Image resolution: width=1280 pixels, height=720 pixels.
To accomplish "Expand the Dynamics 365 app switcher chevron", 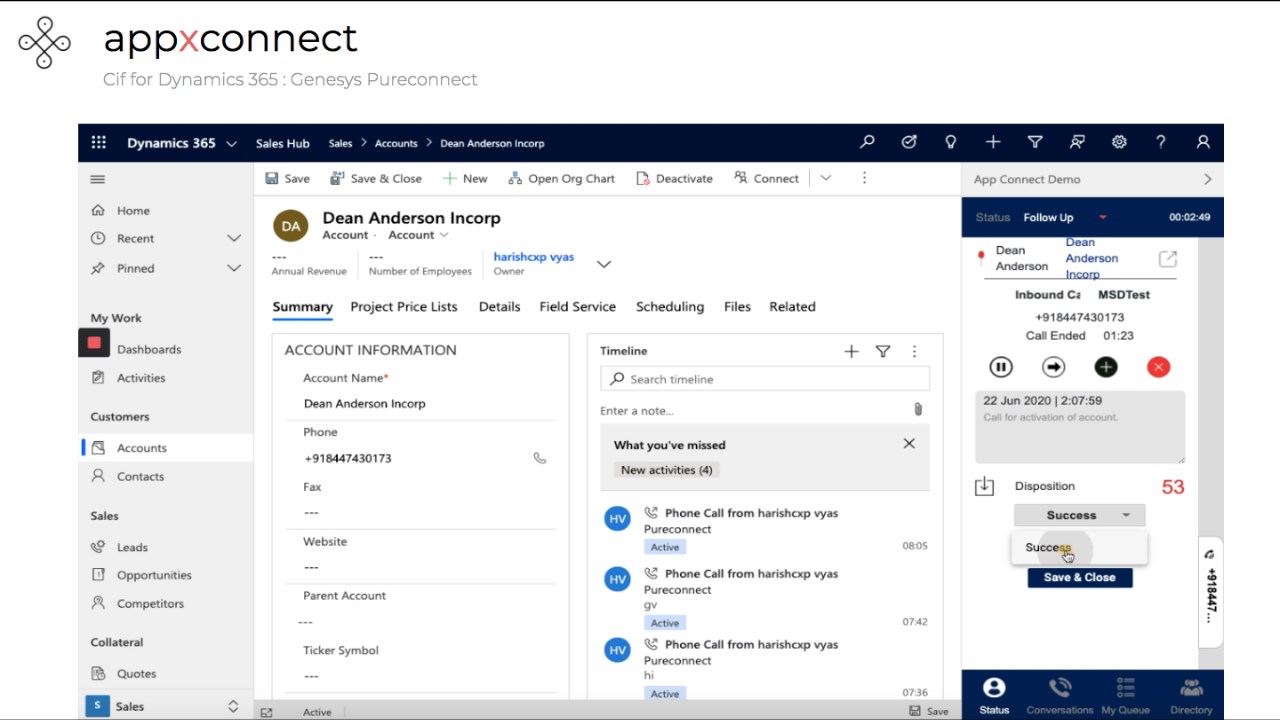I will pyautogui.click(x=231, y=143).
